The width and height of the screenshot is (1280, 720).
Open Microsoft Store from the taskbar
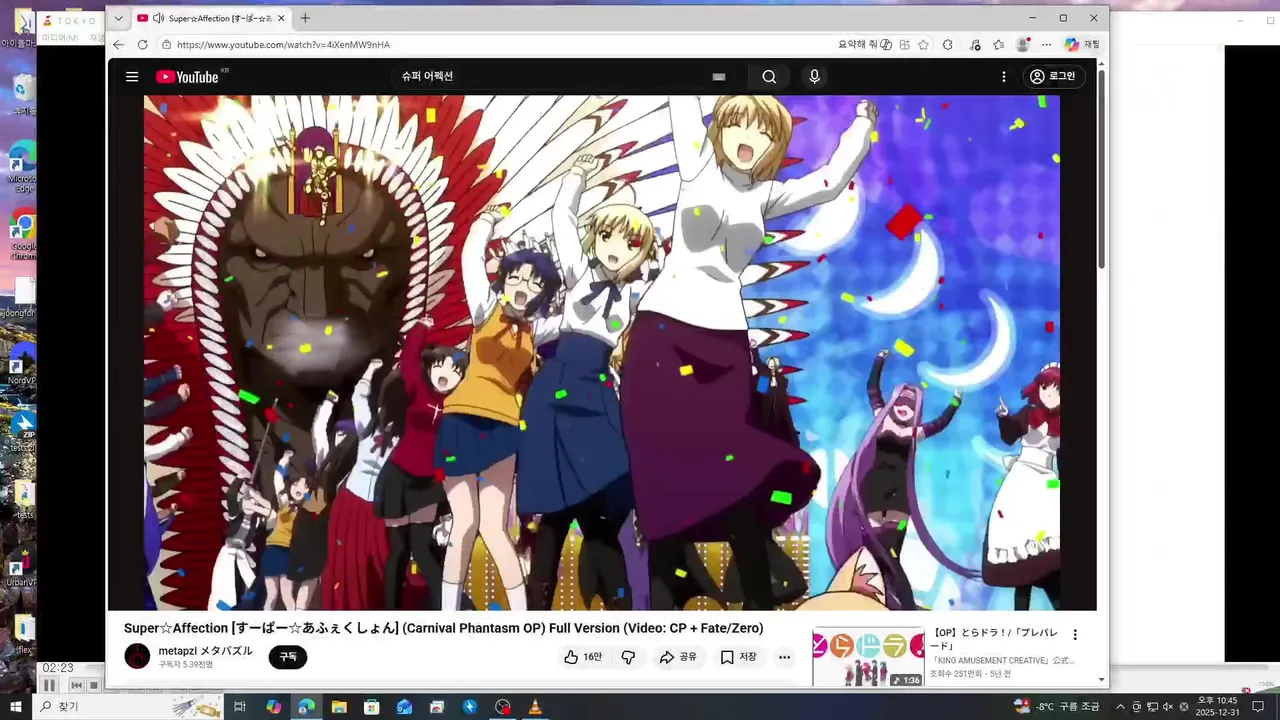coord(372,707)
